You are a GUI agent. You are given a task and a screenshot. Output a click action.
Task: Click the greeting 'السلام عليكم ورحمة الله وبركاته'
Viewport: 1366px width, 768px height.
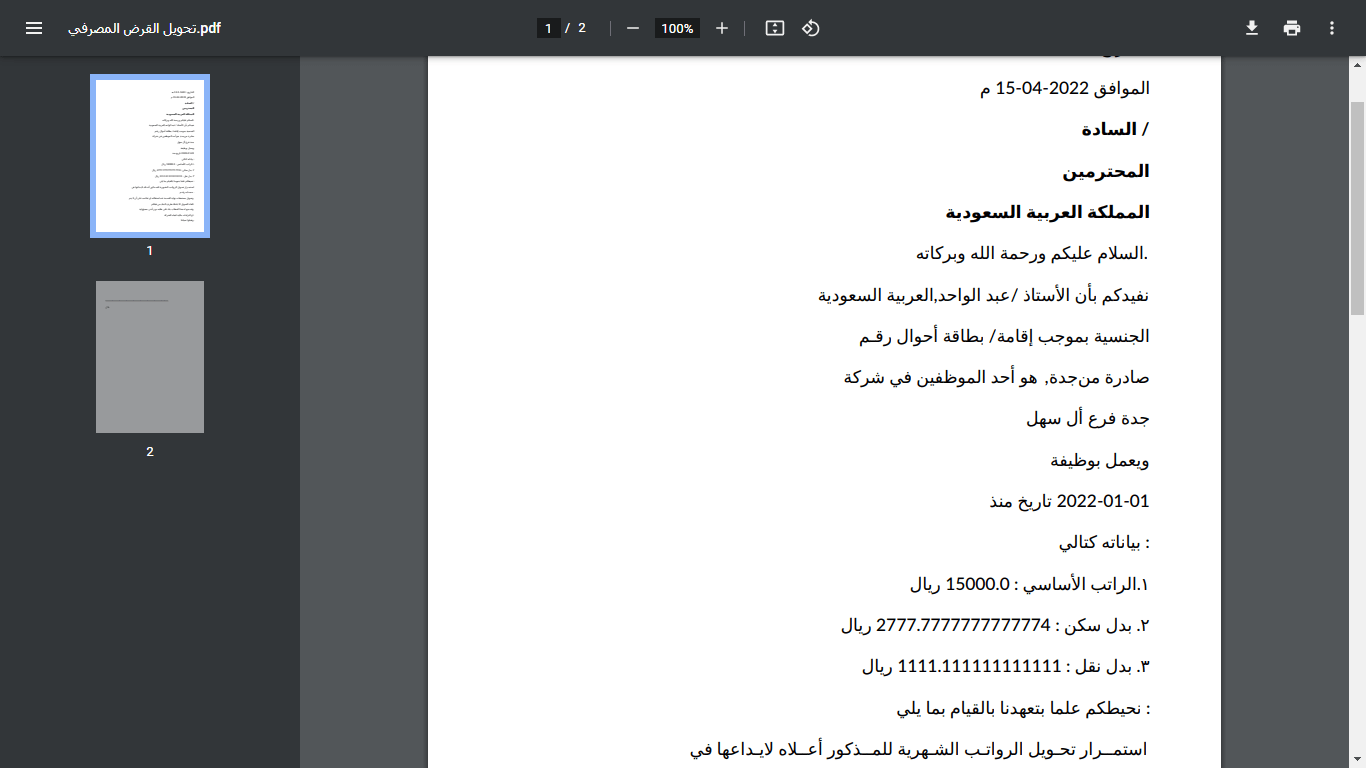point(1032,254)
